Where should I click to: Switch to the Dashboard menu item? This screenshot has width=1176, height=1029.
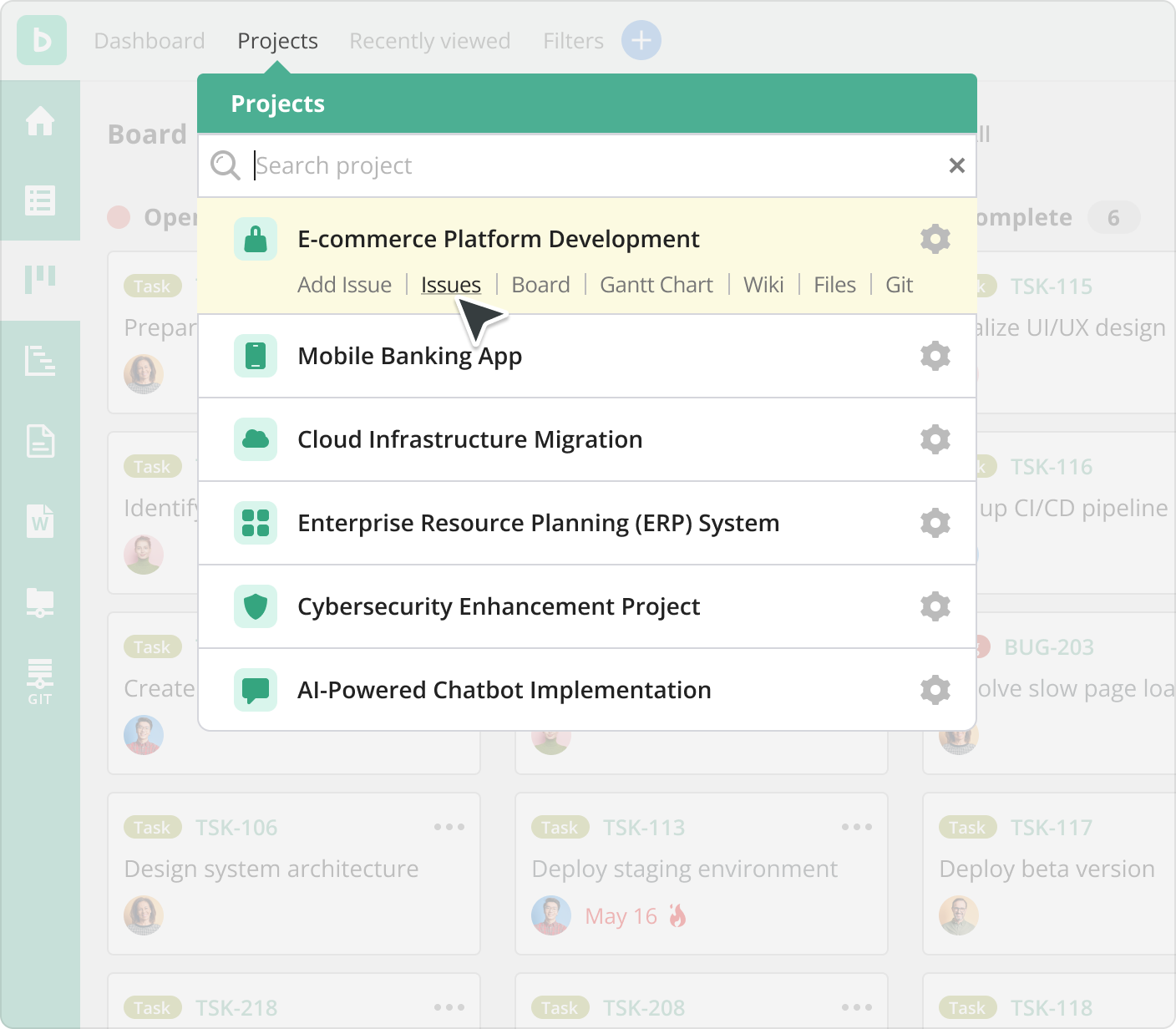[x=150, y=40]
